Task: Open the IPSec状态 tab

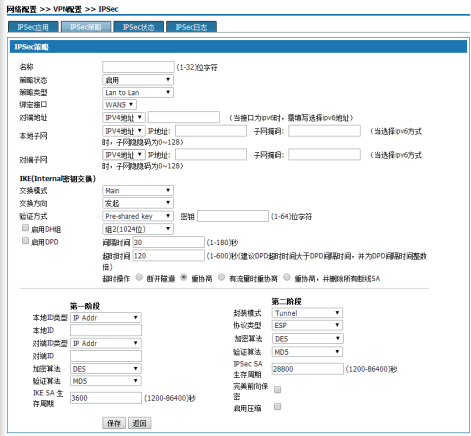Action: click(x=139, y=27)
